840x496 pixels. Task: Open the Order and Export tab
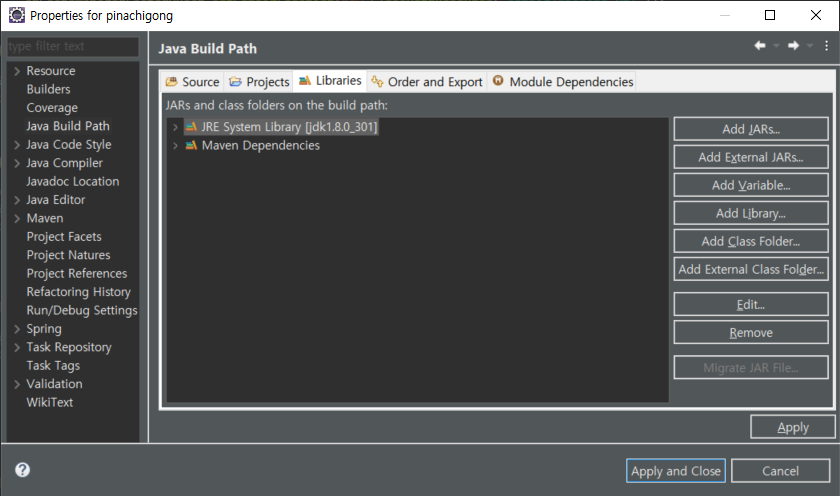(x=427, y=81)
